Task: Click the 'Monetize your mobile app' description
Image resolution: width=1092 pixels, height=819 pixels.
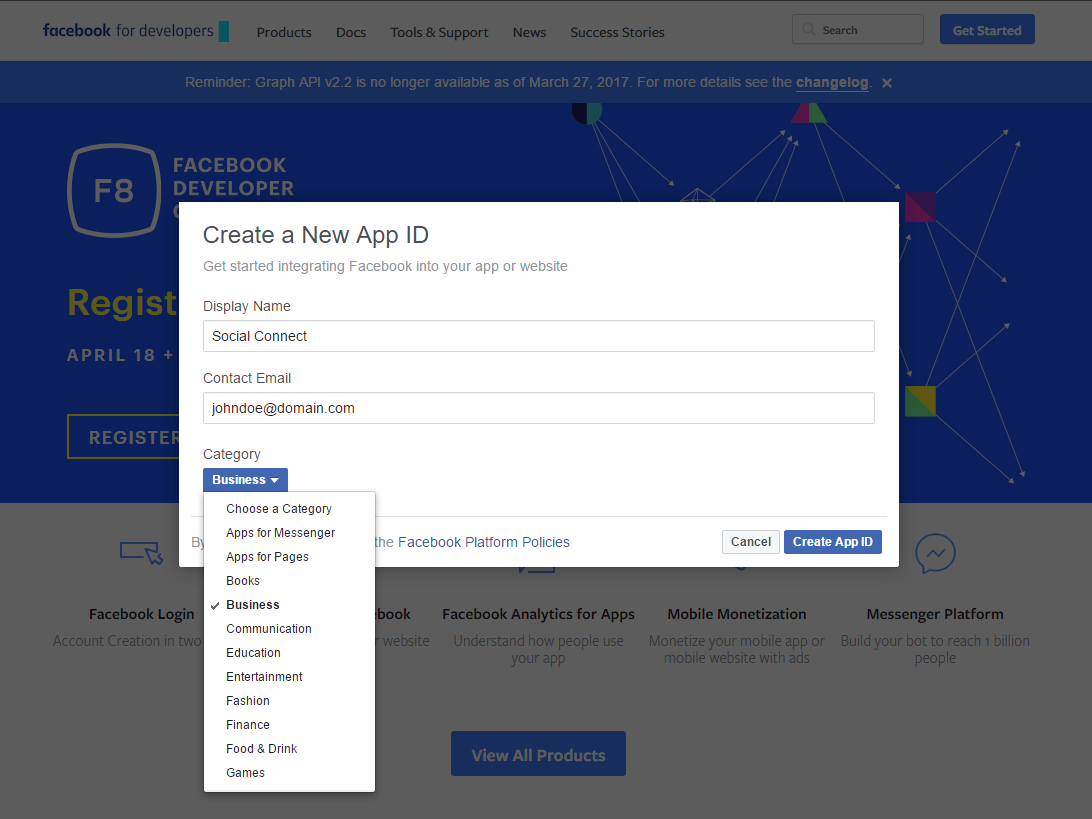Action: click(737, 649)
